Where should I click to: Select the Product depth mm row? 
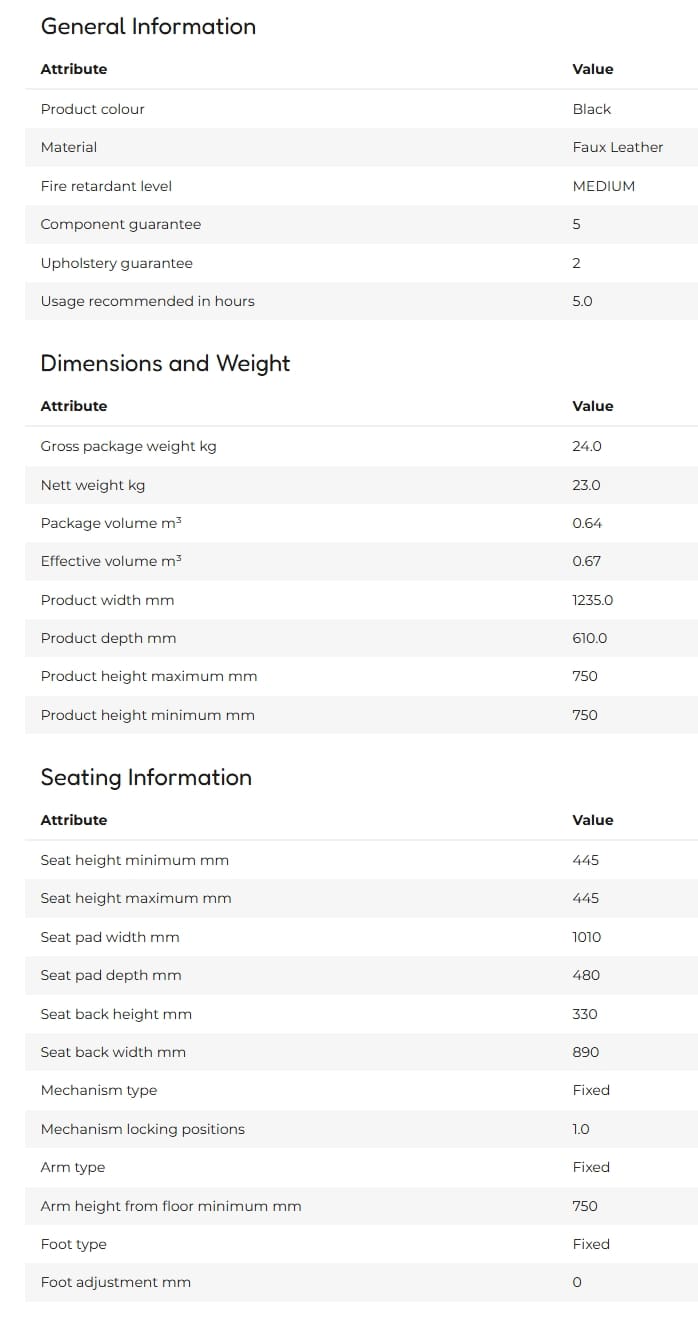point(361,638)
